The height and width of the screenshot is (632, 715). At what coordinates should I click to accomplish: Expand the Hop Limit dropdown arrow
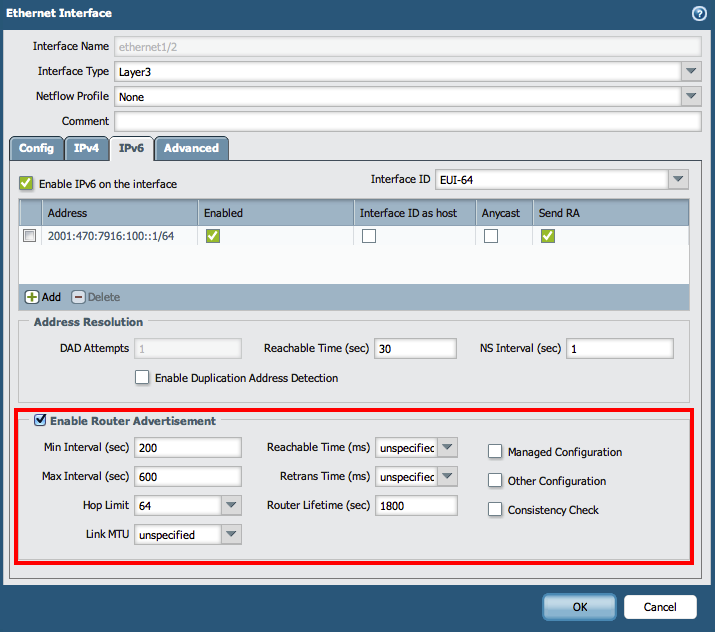click(x=231, y=505)
